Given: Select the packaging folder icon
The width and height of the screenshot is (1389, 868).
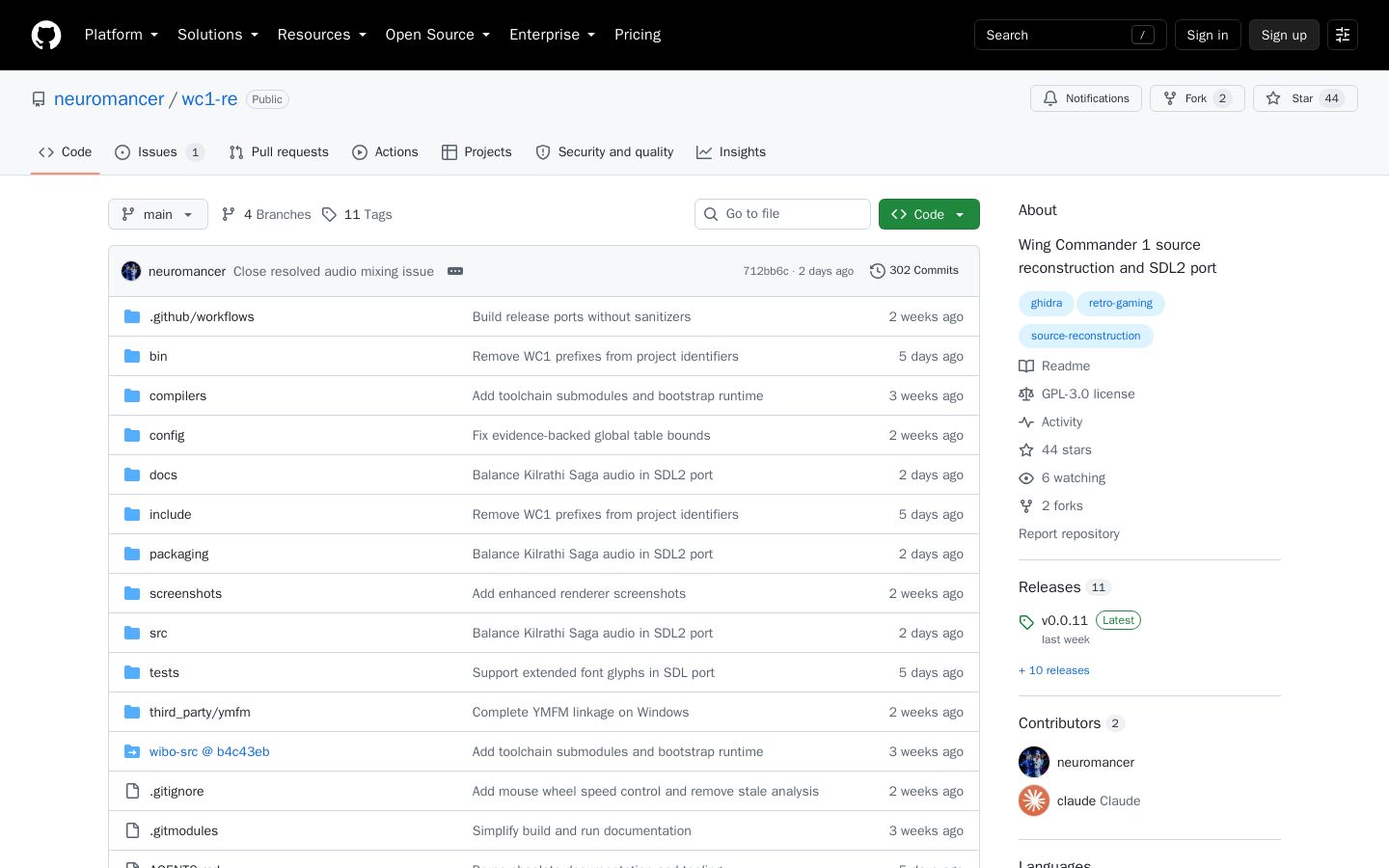Looking at the screenshot, I should point(132,554).
